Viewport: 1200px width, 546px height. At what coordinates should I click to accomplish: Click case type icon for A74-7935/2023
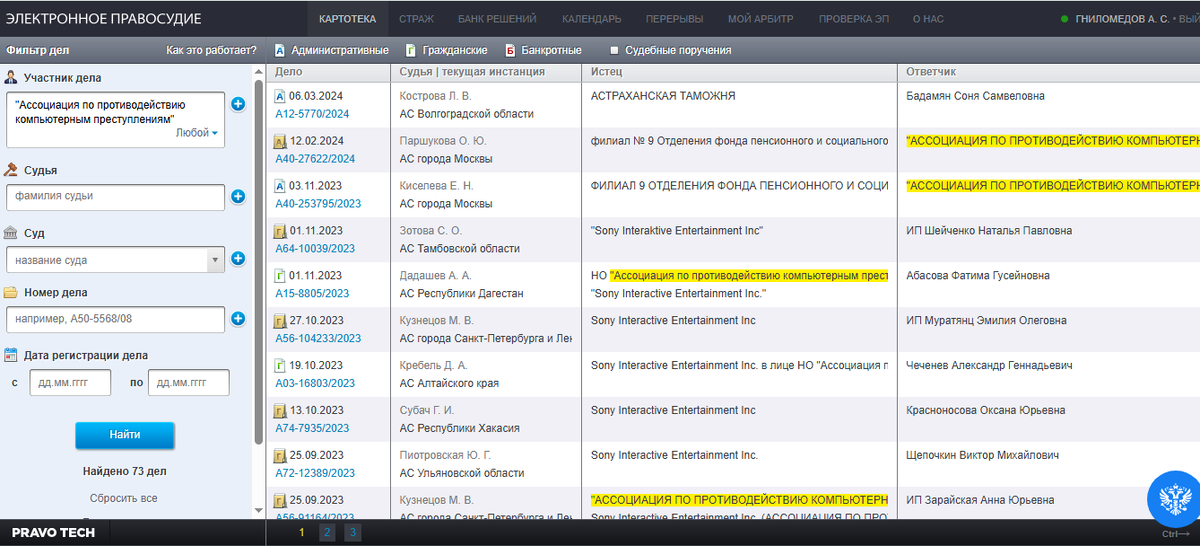point(280,411)
